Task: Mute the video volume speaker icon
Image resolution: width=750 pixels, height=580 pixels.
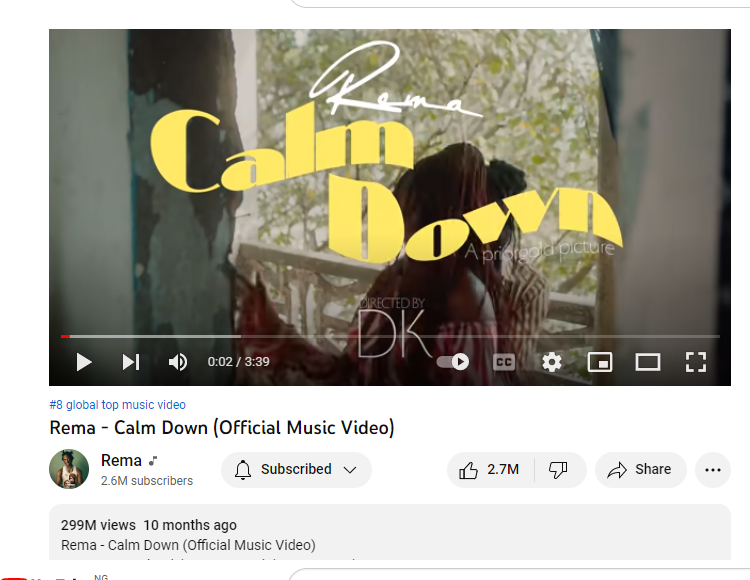Action: point(177,362)
